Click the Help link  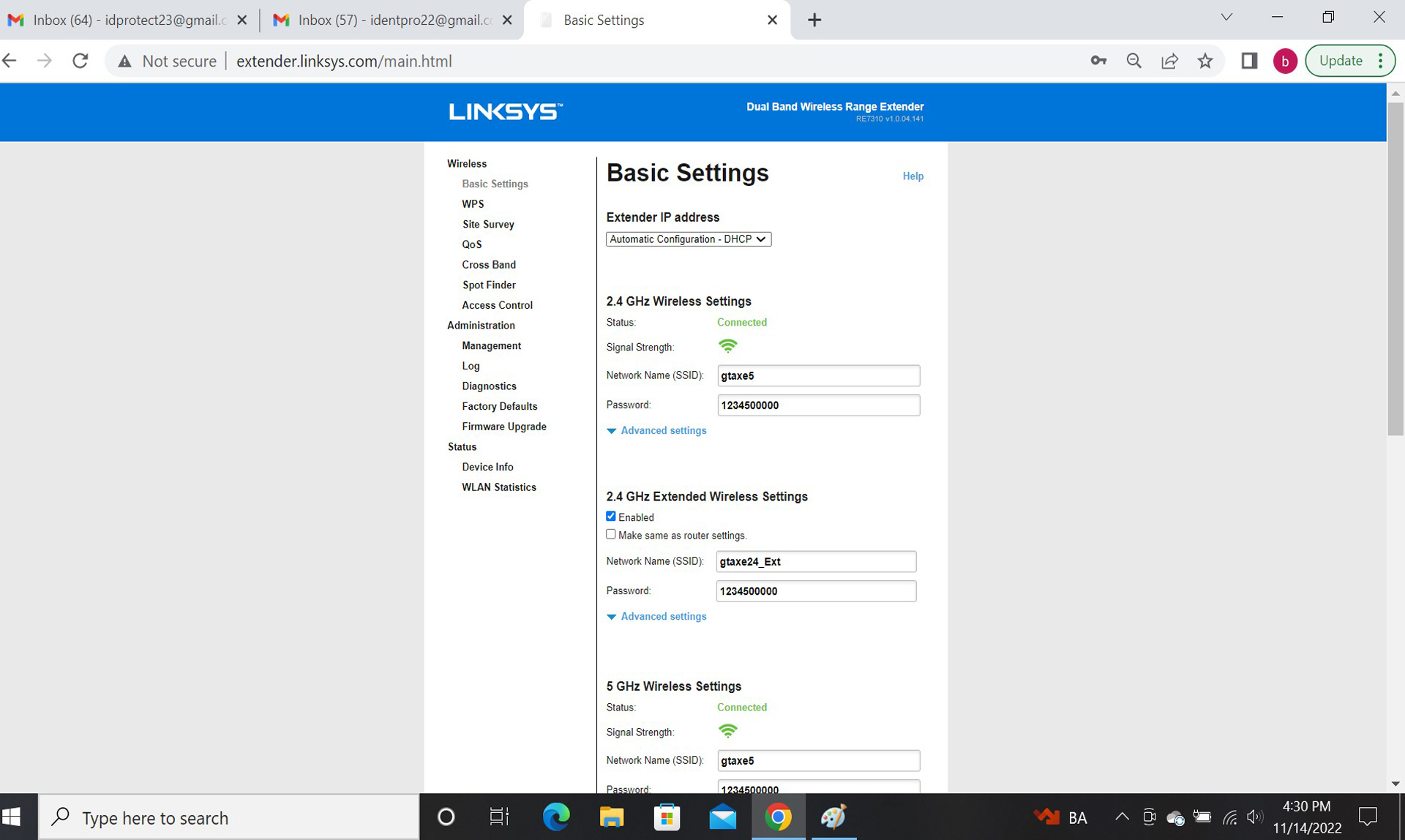coord(913,176)
